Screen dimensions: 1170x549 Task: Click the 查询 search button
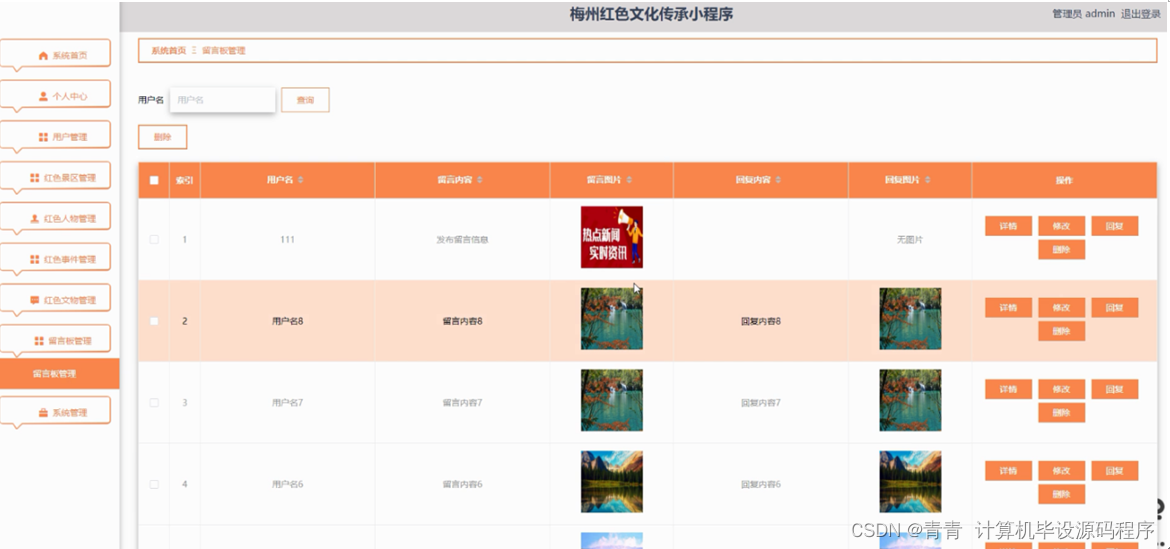click(305, 99)
